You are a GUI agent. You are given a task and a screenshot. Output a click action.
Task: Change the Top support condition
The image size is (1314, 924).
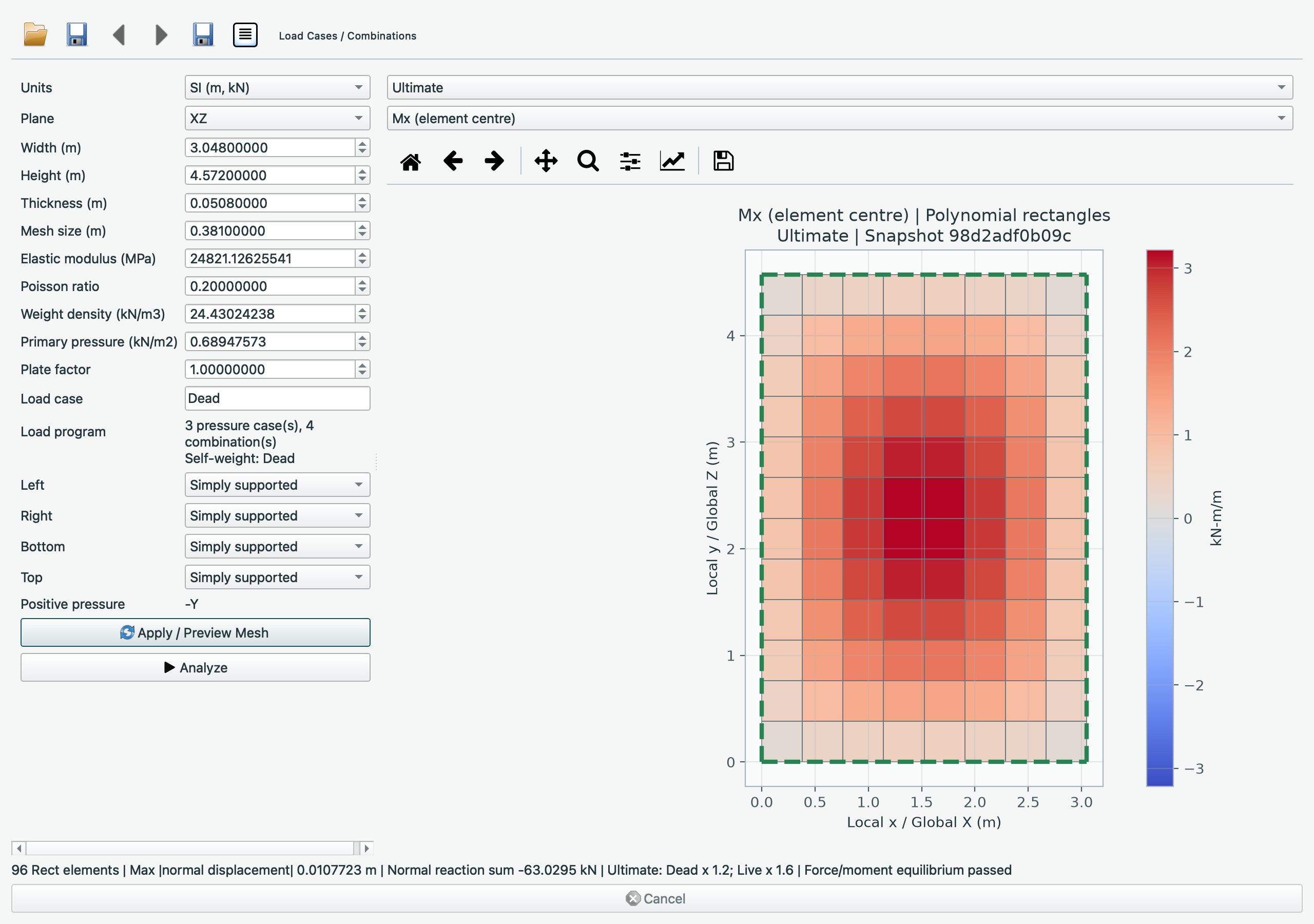[x=278, y=577]
